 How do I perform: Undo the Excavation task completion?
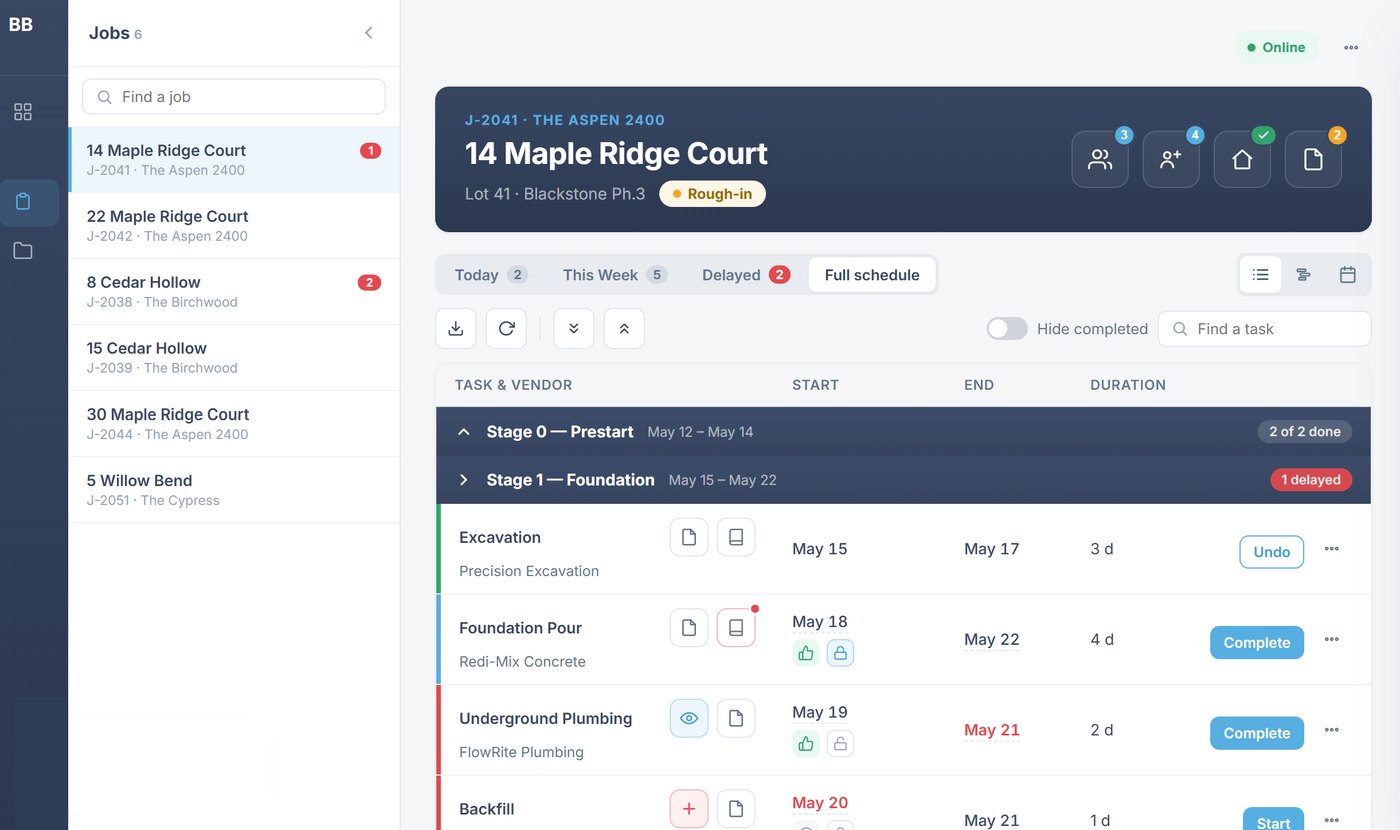(x=1271, y=552)
